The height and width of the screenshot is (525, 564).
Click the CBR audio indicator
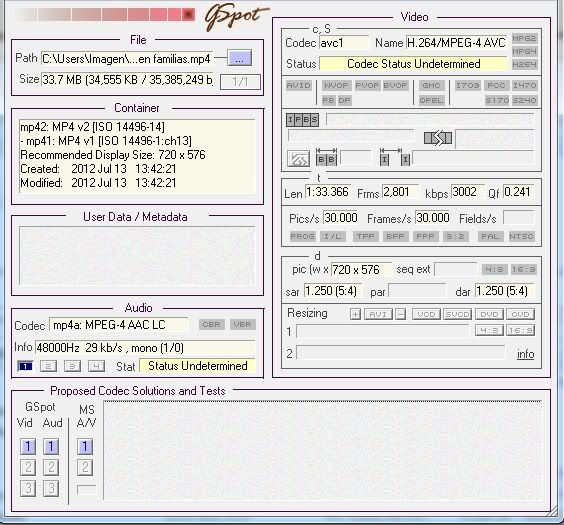[212, 324]
